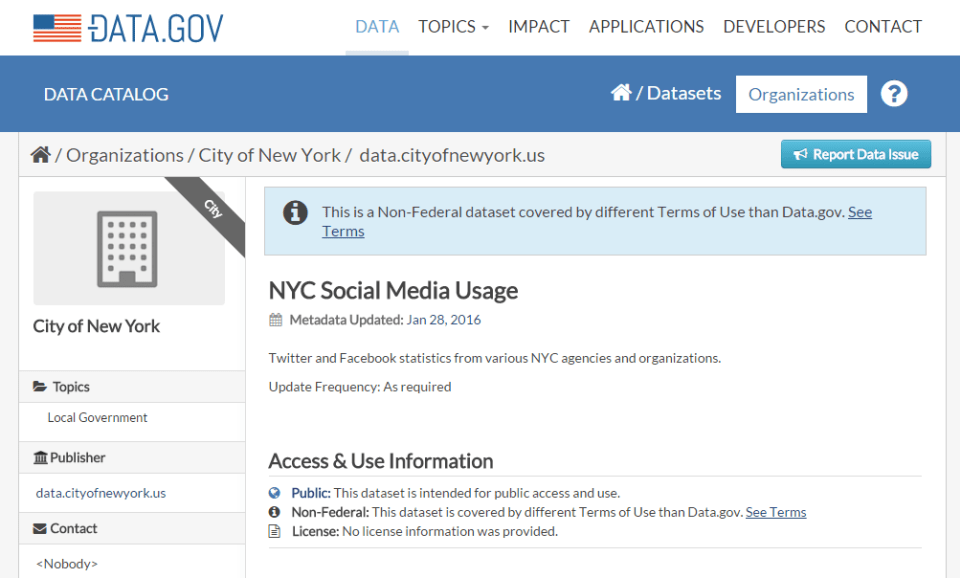
Task: Expand the Topics dropdown menu
Action: coord(453,27)
